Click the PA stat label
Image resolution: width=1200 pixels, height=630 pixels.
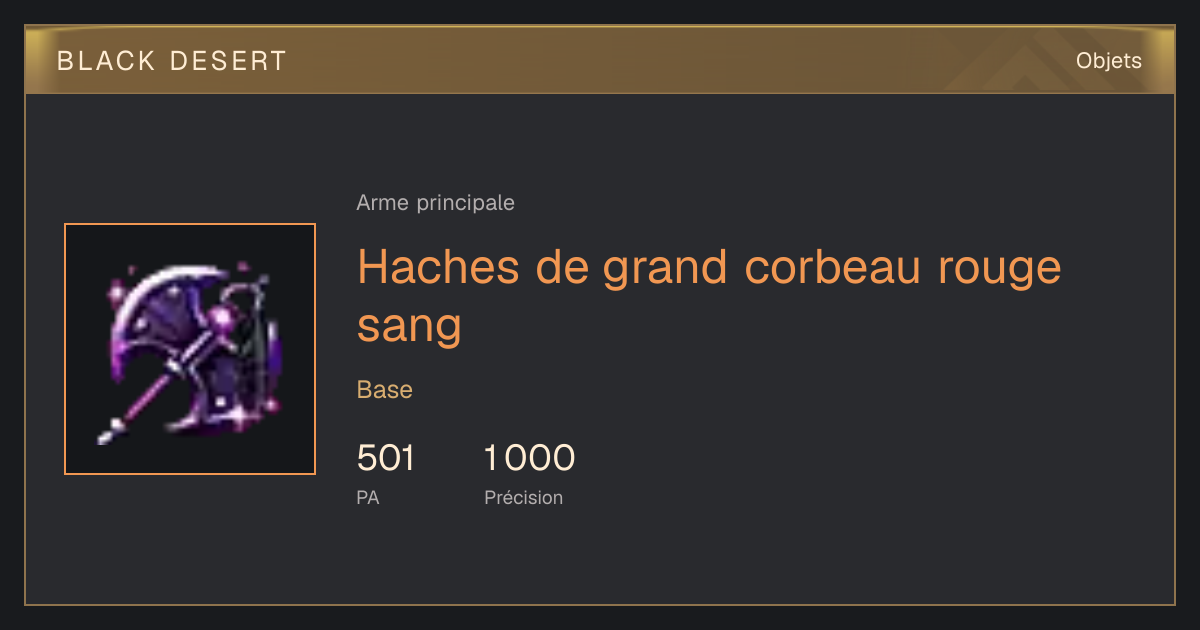368,497
